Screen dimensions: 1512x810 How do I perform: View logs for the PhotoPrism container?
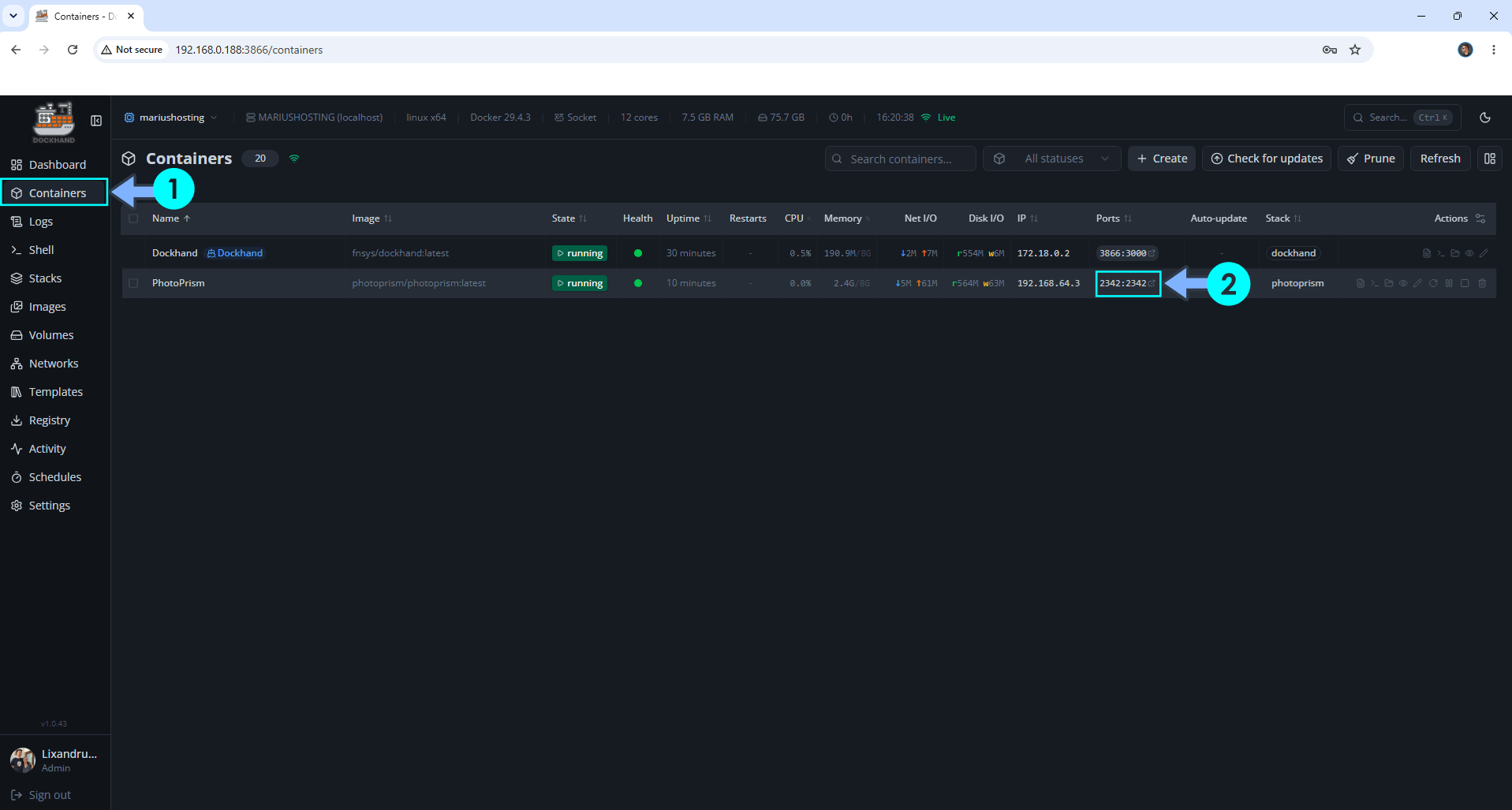(x=1361, y=283)
